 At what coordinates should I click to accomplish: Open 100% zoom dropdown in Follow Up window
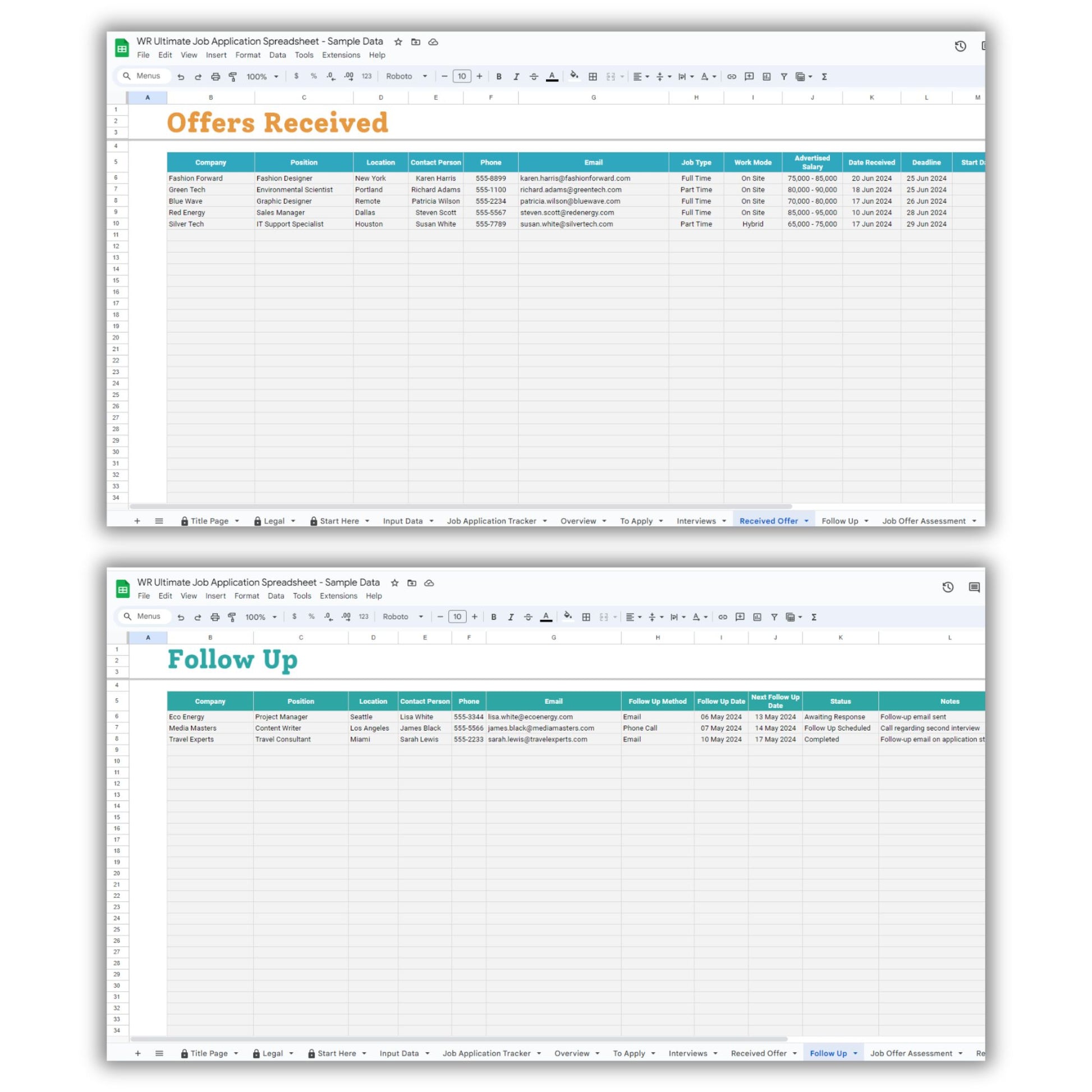[x=260, y=617]
